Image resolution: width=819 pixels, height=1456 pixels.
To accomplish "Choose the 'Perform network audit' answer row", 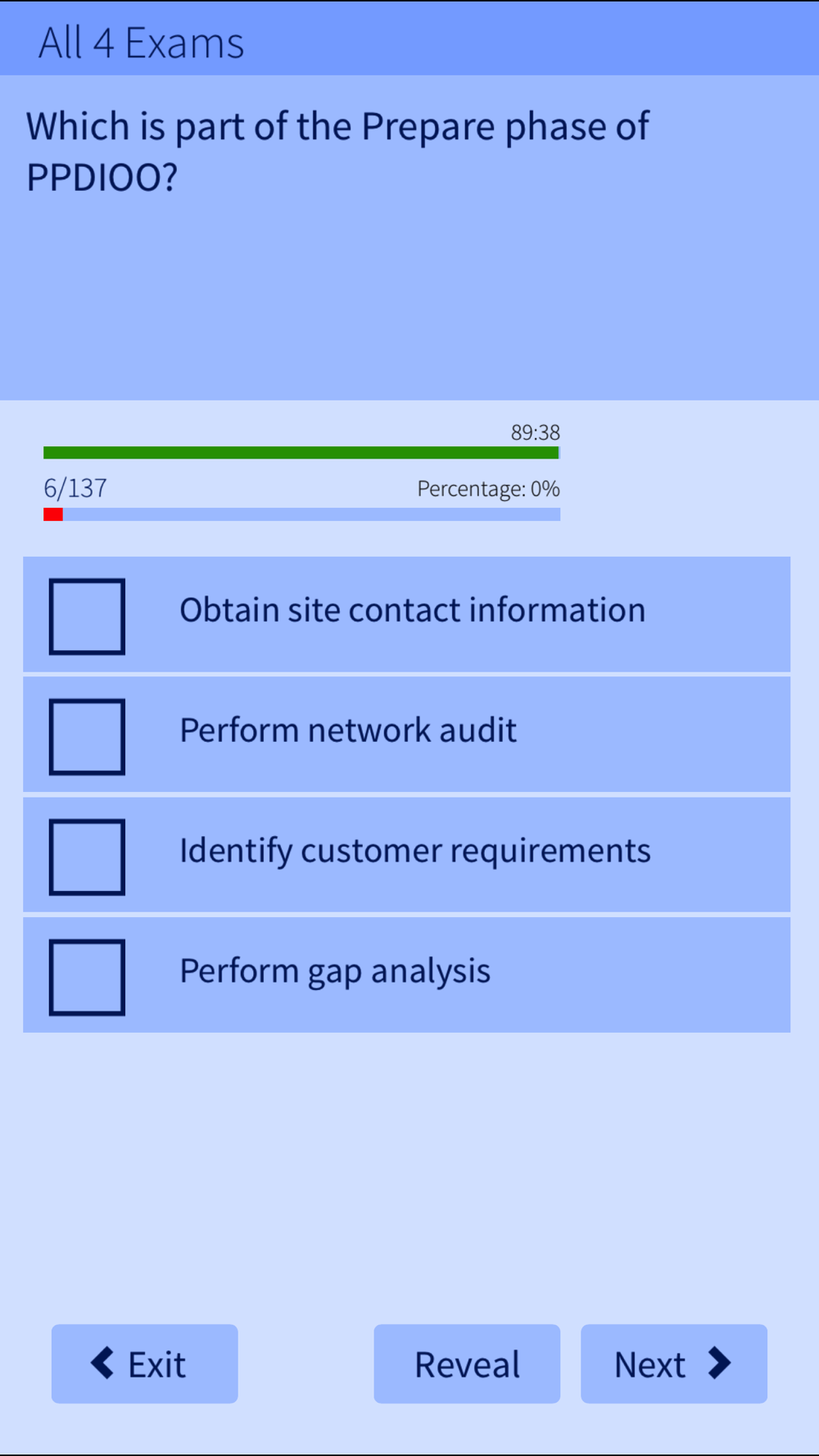I will coord(407,735).
